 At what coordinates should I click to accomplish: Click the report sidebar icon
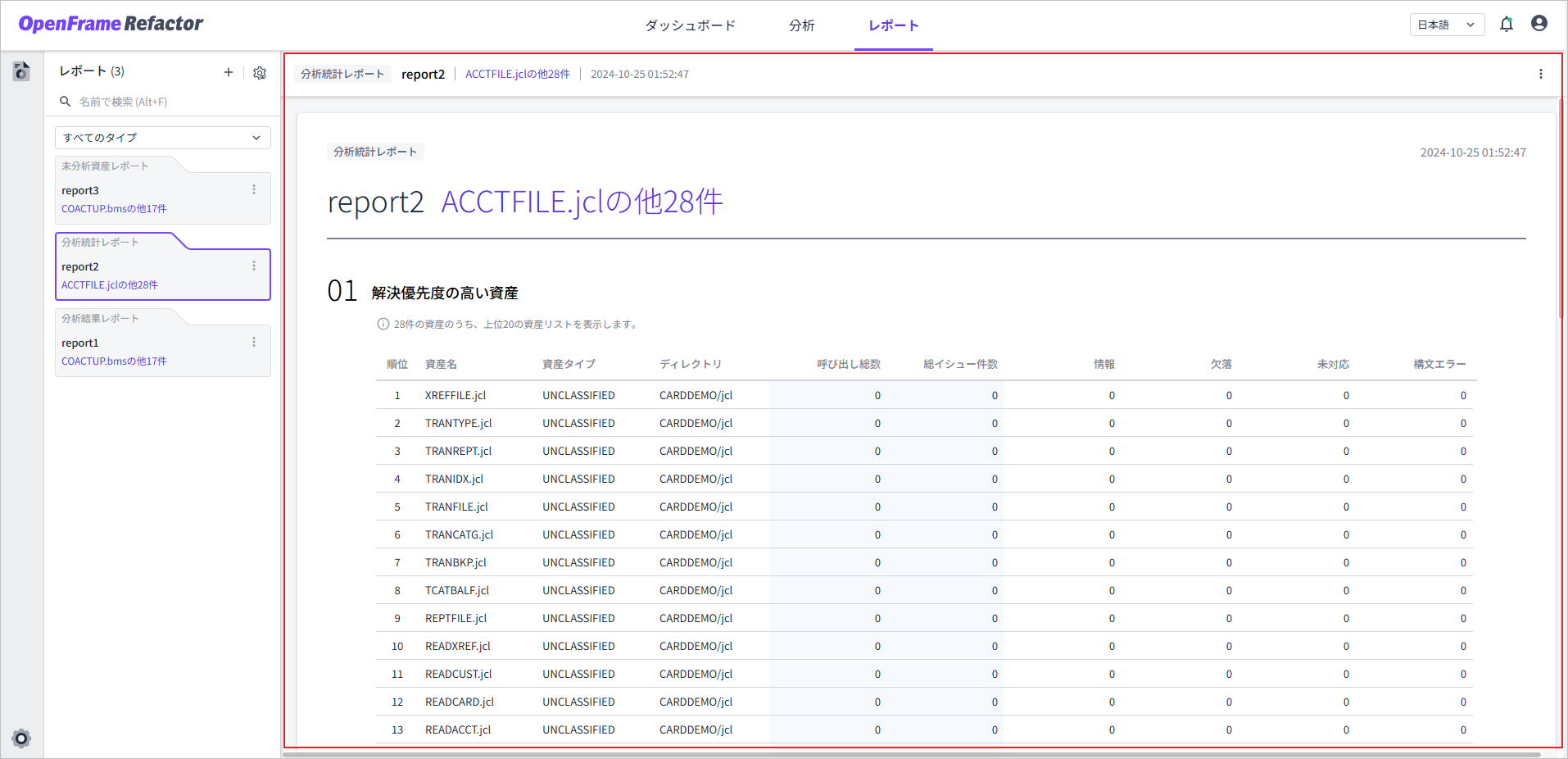[x=21, y=71]
